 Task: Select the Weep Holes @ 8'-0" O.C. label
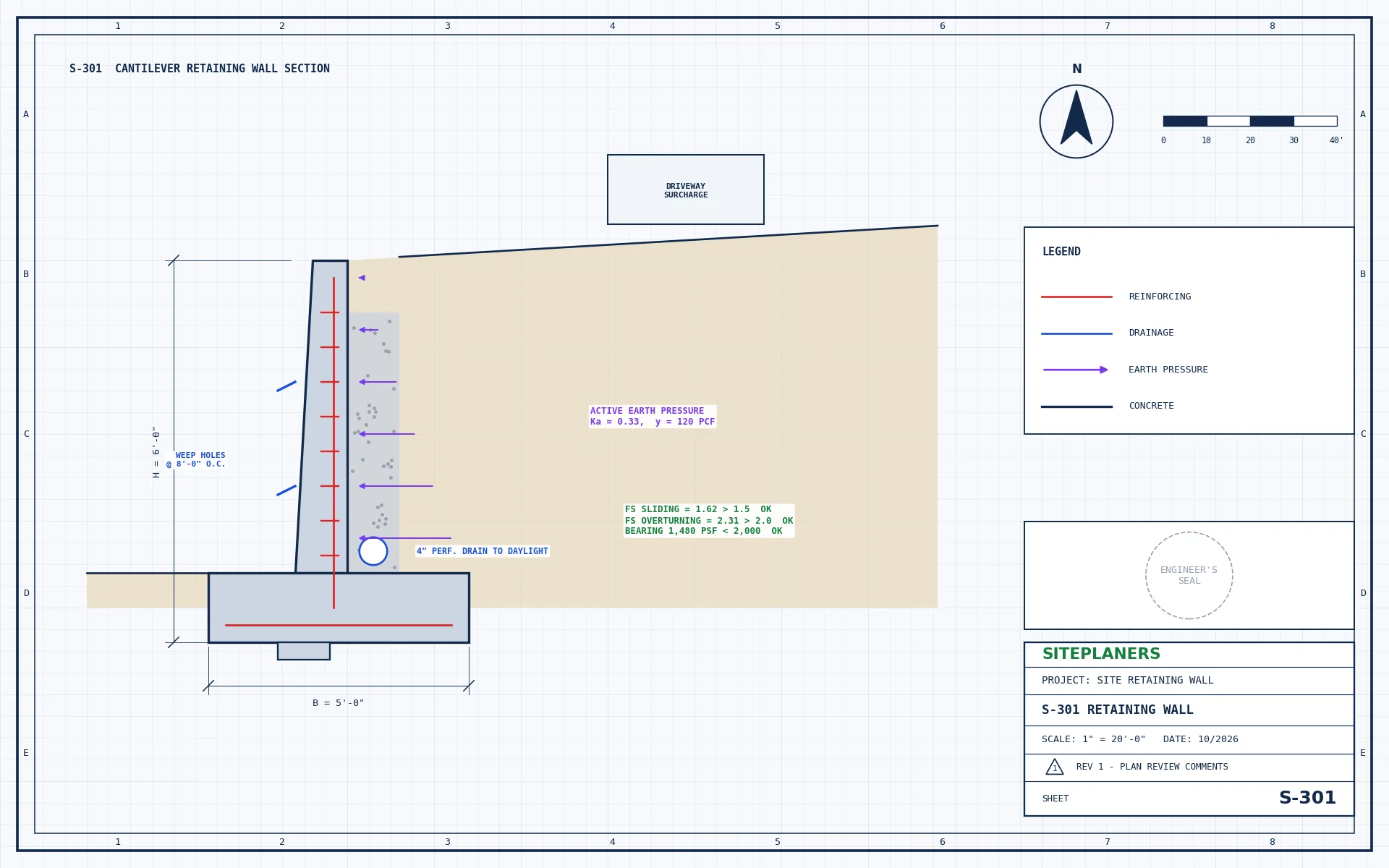pos(196,460)
